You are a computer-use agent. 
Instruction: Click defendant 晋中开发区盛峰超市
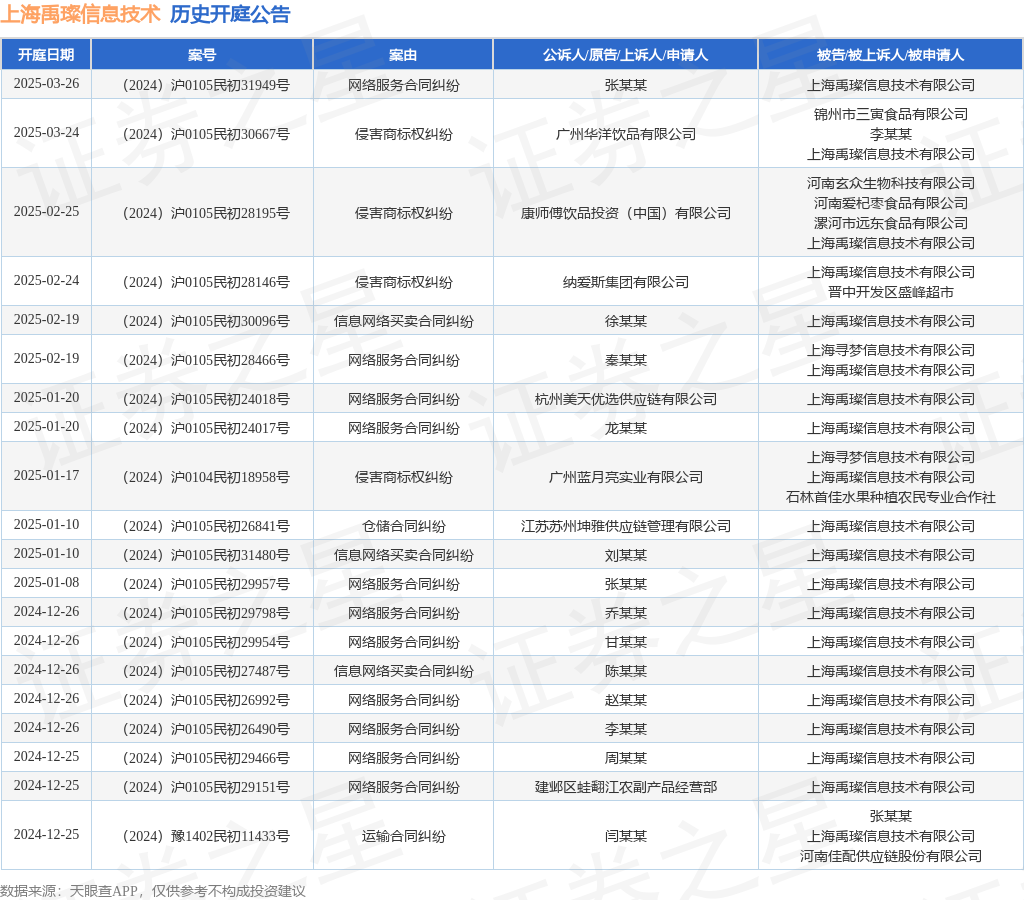pyautogui.click(x=891, y=292)
